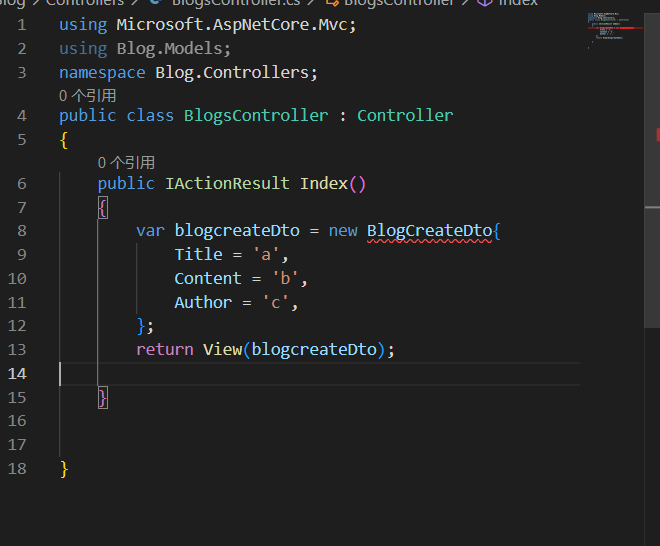This screenshot has width=660, height=546.
Task: Show references via code lens above BlogsController class
Action: (87, 96)
